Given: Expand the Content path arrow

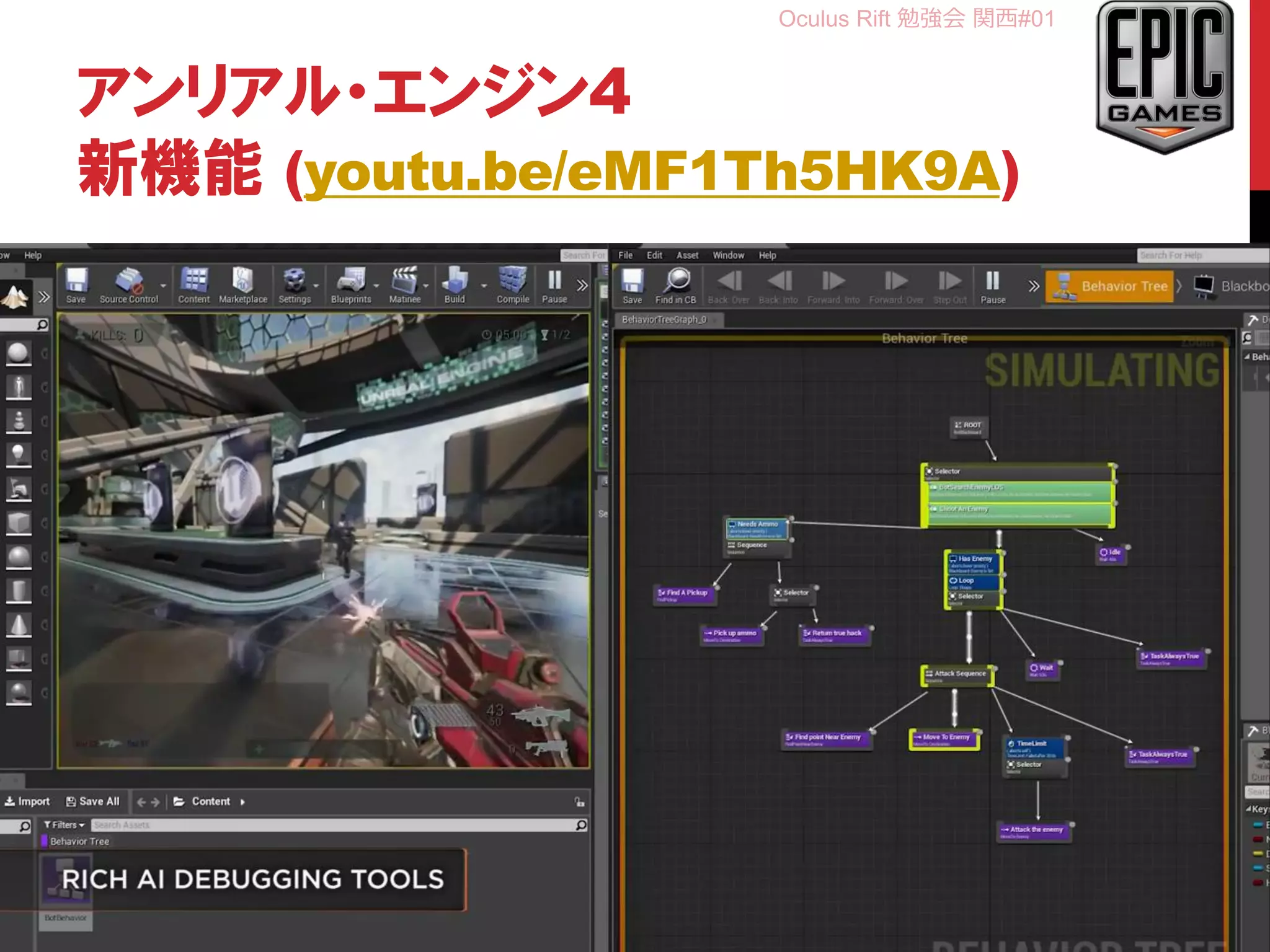Looking at the screenshot, I should [x=242, y=802].
